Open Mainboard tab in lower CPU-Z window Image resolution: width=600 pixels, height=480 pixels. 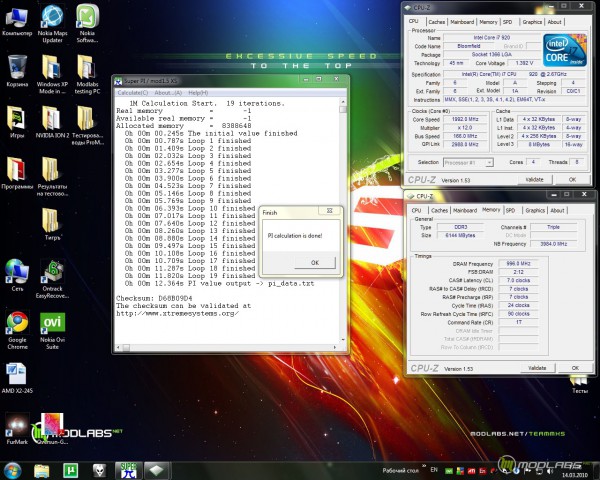465,211
